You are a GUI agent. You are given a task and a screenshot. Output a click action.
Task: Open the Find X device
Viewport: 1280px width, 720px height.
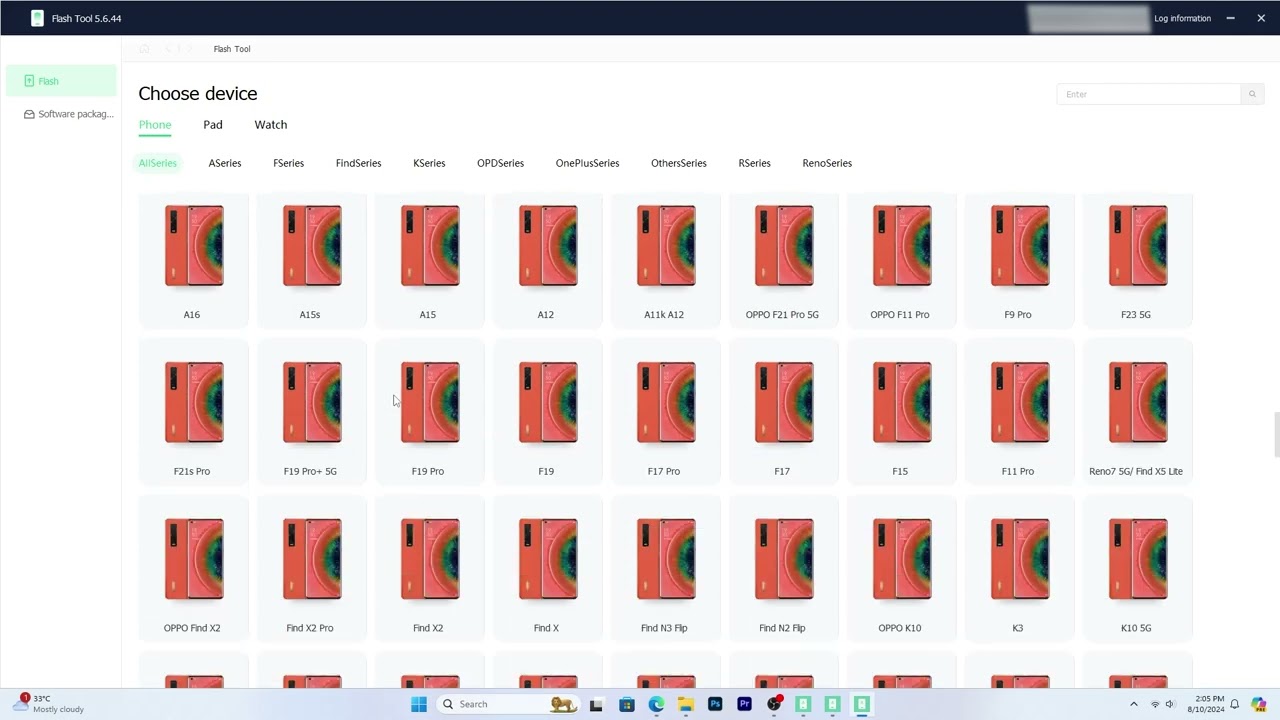pyautogui.click(x=547, y=569)
